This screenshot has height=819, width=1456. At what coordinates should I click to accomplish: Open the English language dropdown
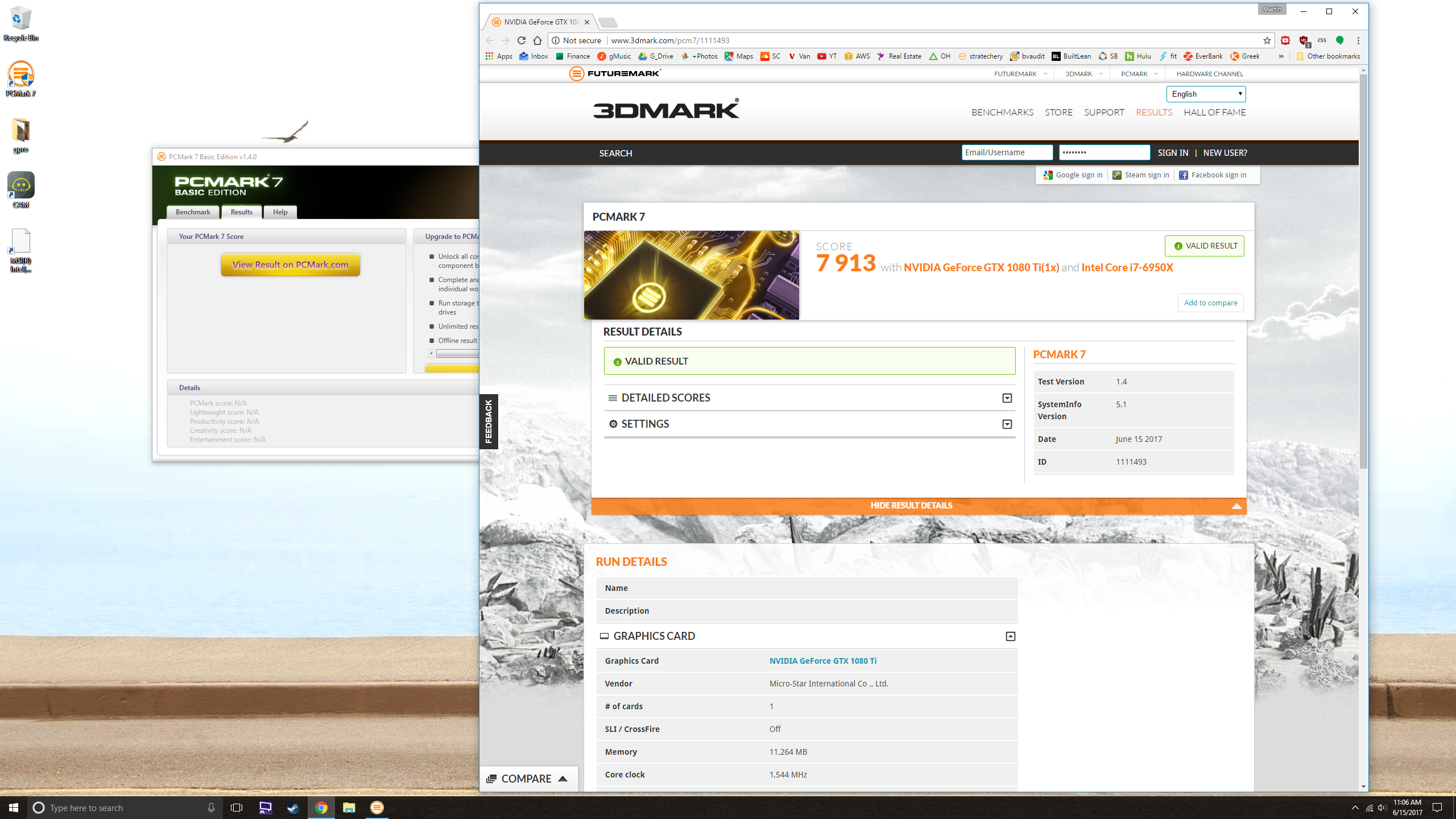1206,94
